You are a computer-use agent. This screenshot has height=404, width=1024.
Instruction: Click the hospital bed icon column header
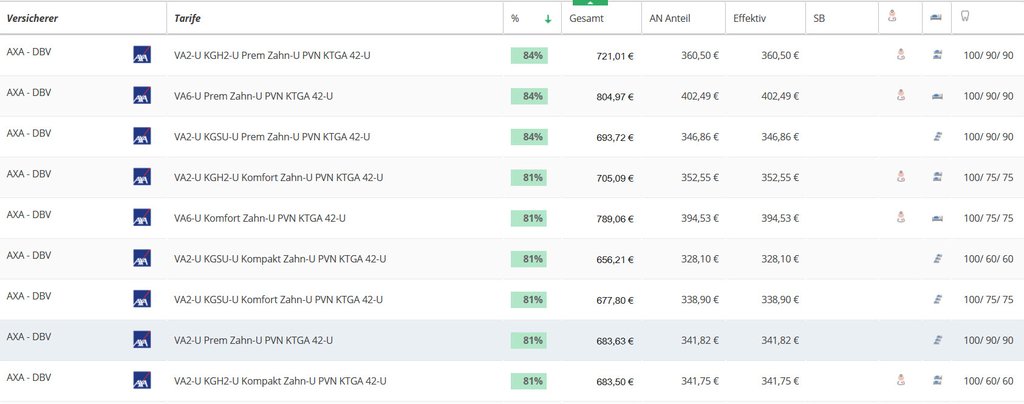tap(935, 17)
